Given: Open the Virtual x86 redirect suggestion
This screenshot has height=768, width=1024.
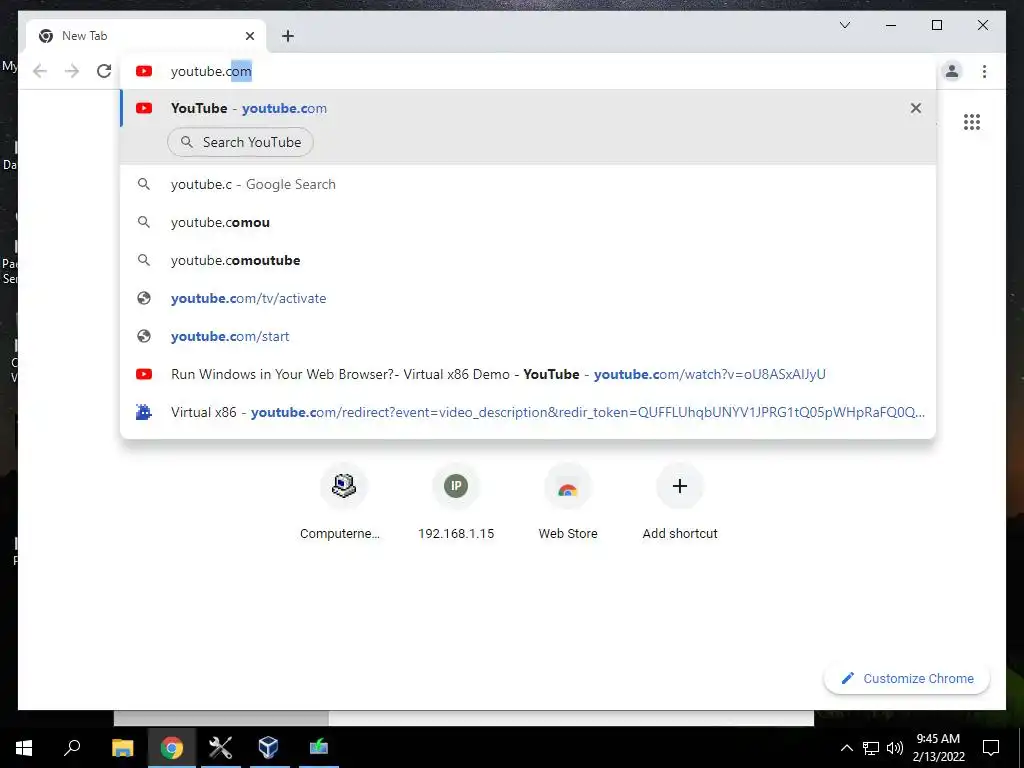Looking at the screenshot, I should click(528, 412).
